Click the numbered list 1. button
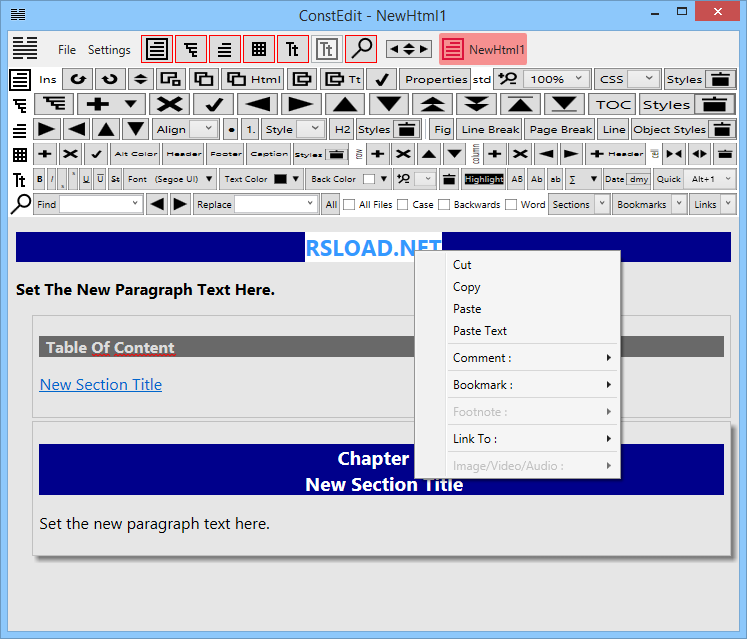747x639 pixels. 251,129
